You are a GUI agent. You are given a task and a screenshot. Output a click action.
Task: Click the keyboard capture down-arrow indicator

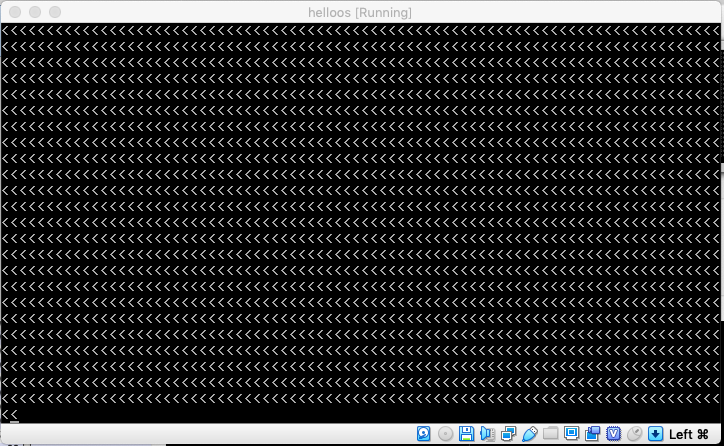pyautogui.click(x=655, y=434)
